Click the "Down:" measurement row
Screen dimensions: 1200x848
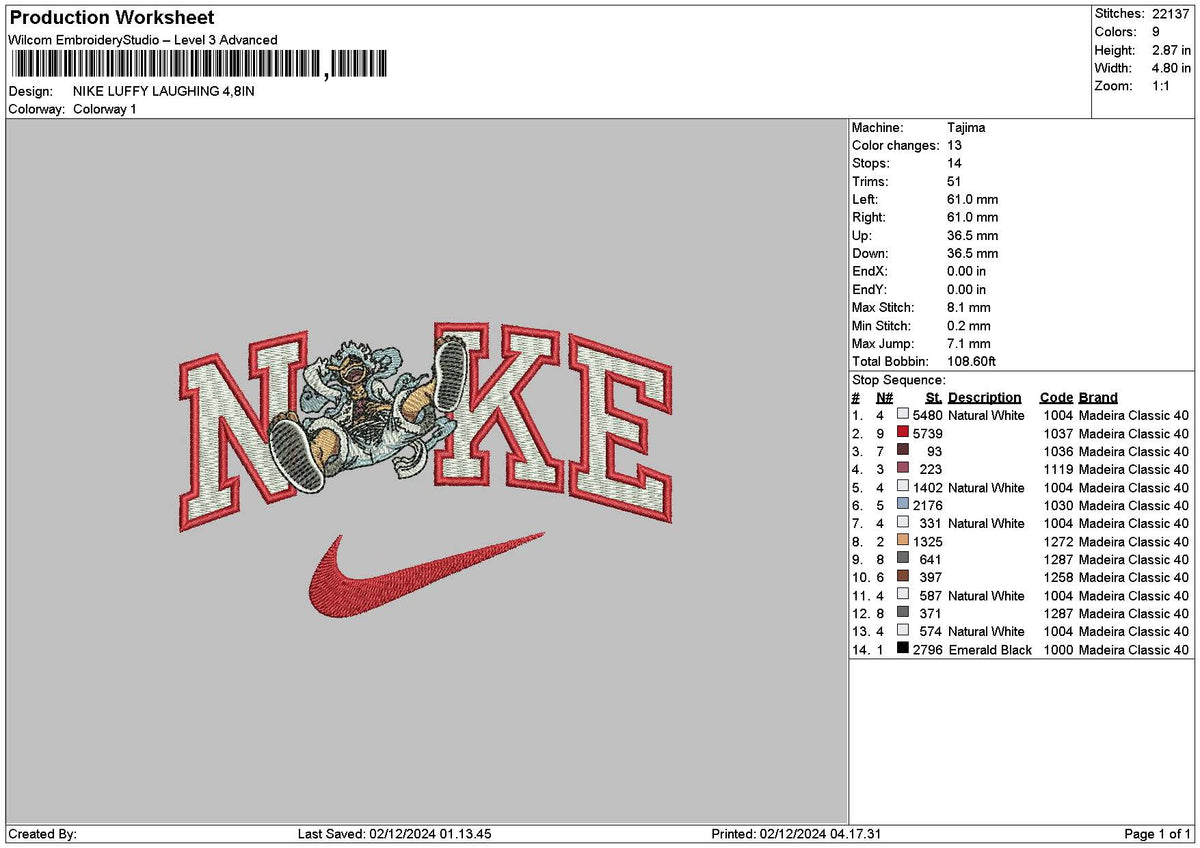point(925,253)
